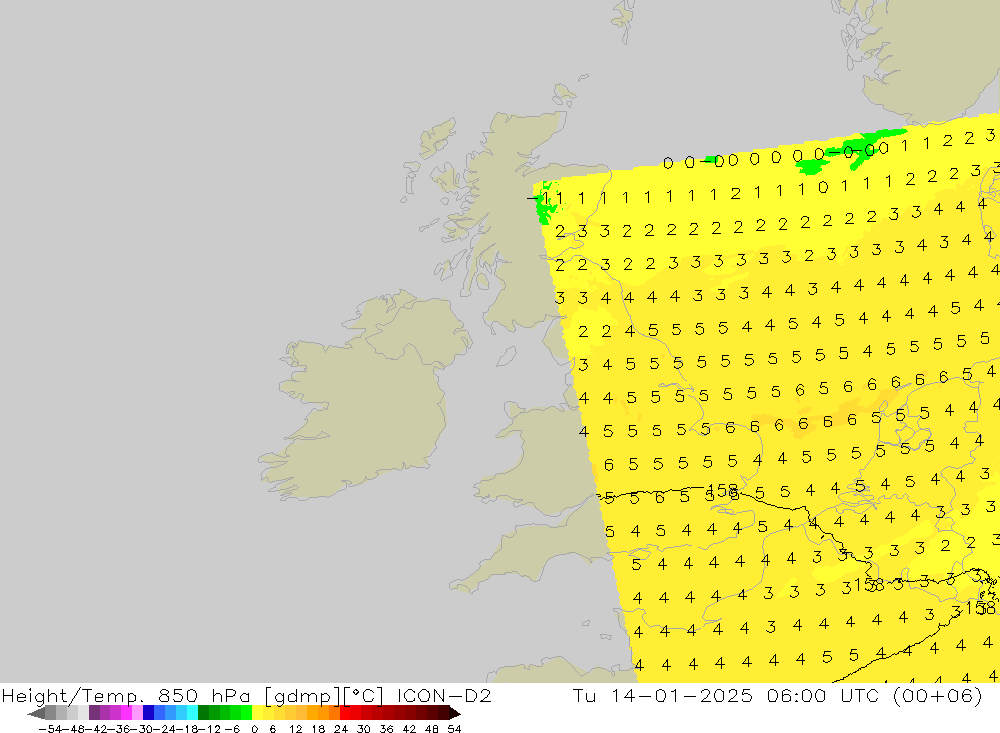The width and height of the screenshot is (1000, 733).
Task: Click the date Tu 14-01-2025 06:00 UTC
Action: click(729, 695)
